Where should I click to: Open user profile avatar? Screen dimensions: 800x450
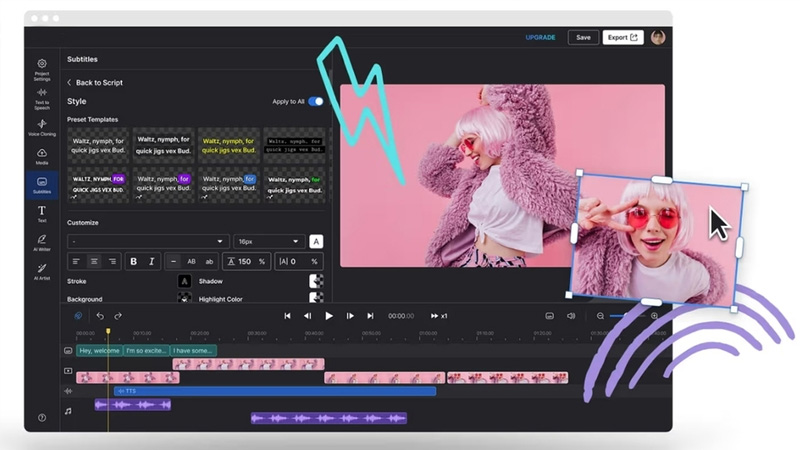point(658,37)
